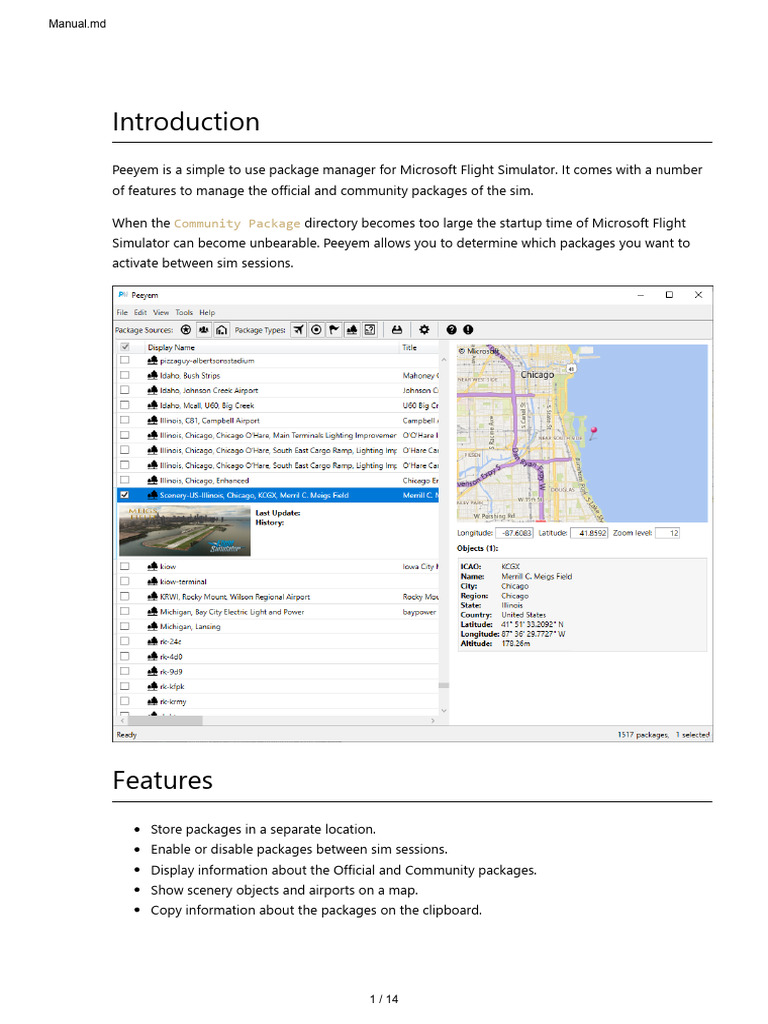Click the Zoom level input field
768x1024 pixels.
[668, 533]
